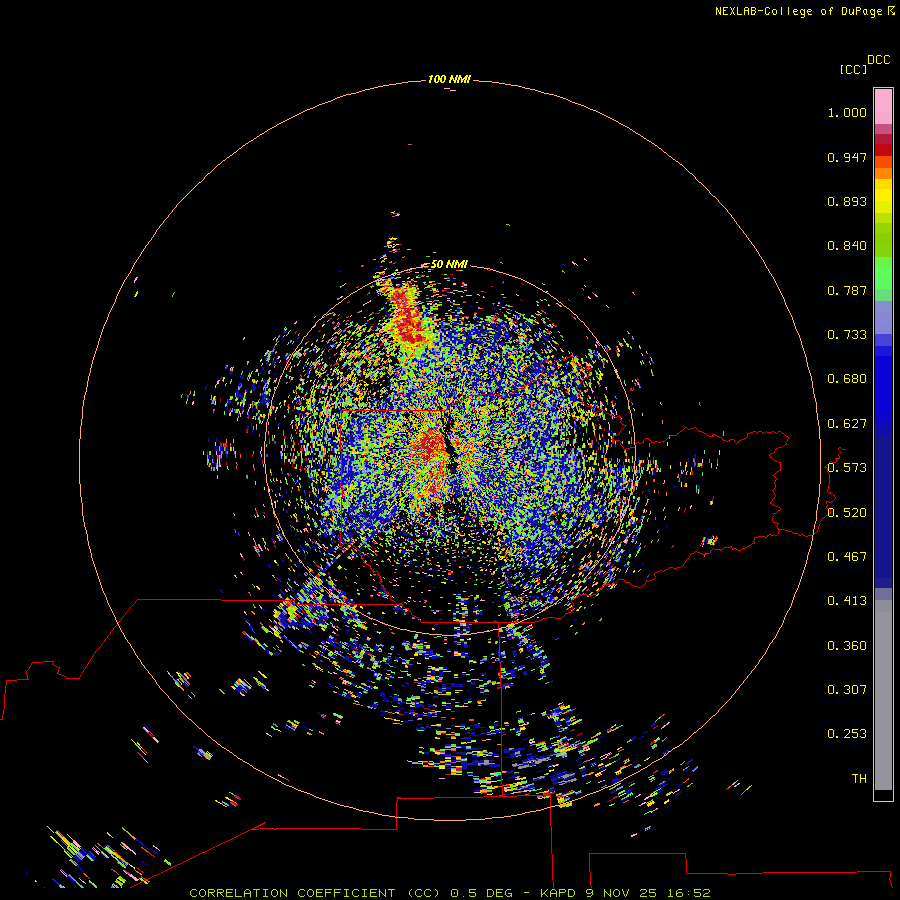Viewport: 900px width, 900px height.
Task: Click the 1.000 legend value
Action: point(847,112)
